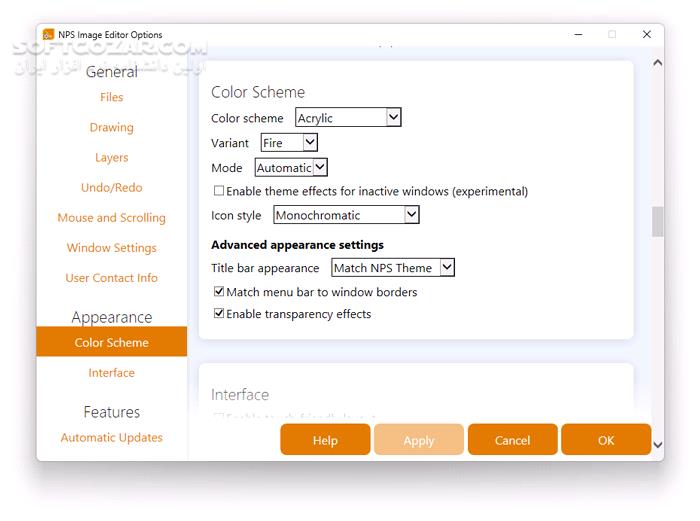Click the NPS Image Editor title bar icon

click(x=49, y=35)
